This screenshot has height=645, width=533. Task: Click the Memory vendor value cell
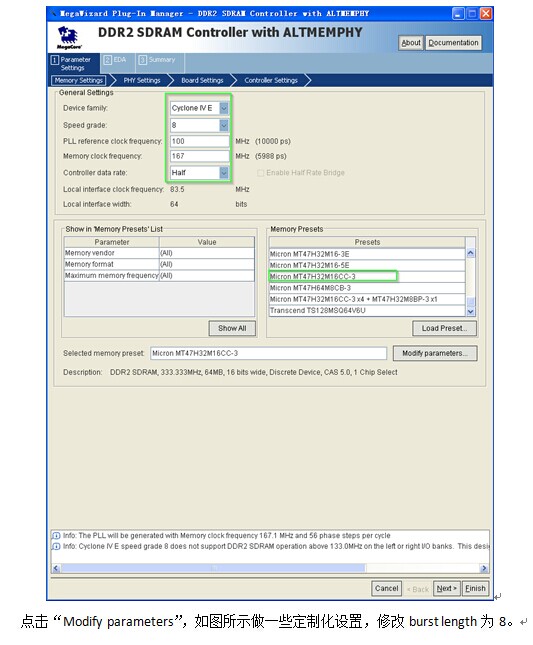point(207,253)
